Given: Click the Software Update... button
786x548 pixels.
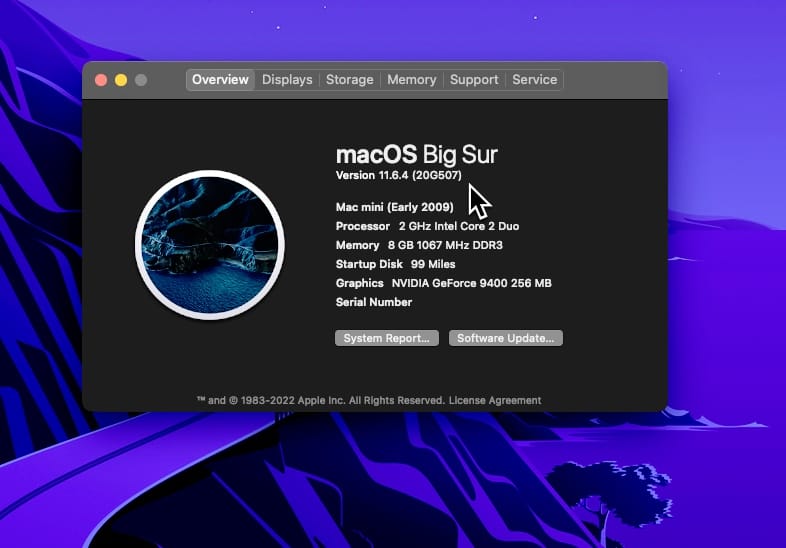Looking at the screenshot, I should pyautogui.click(x=506, y=338).
